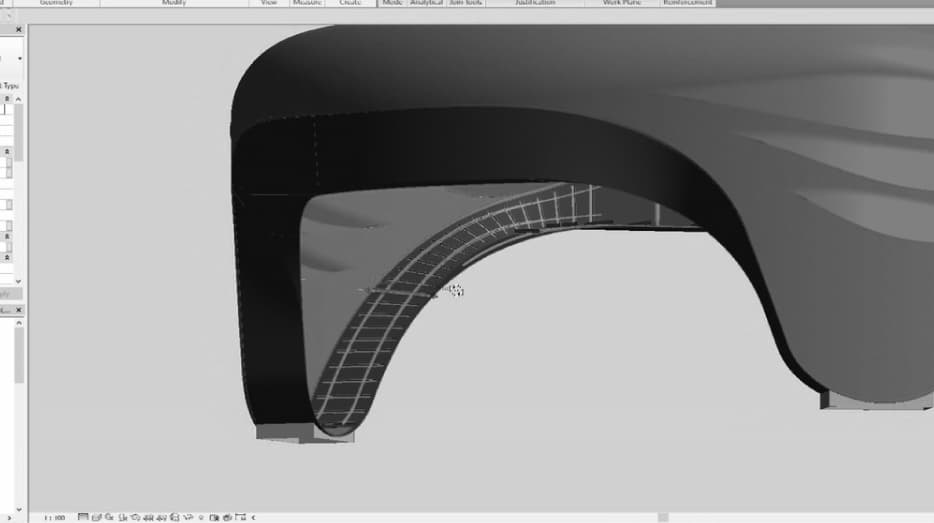Toggle the Show Analytical Model icon

(x=227, y=517)
